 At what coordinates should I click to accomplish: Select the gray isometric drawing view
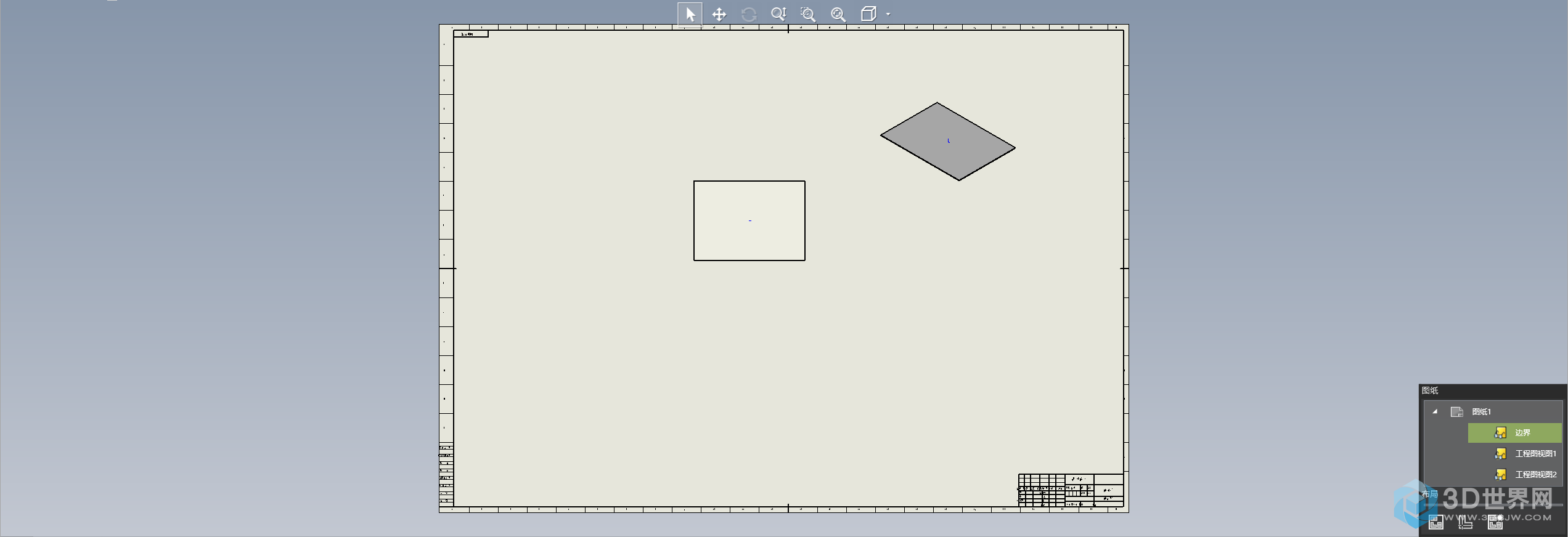(948, 141)
